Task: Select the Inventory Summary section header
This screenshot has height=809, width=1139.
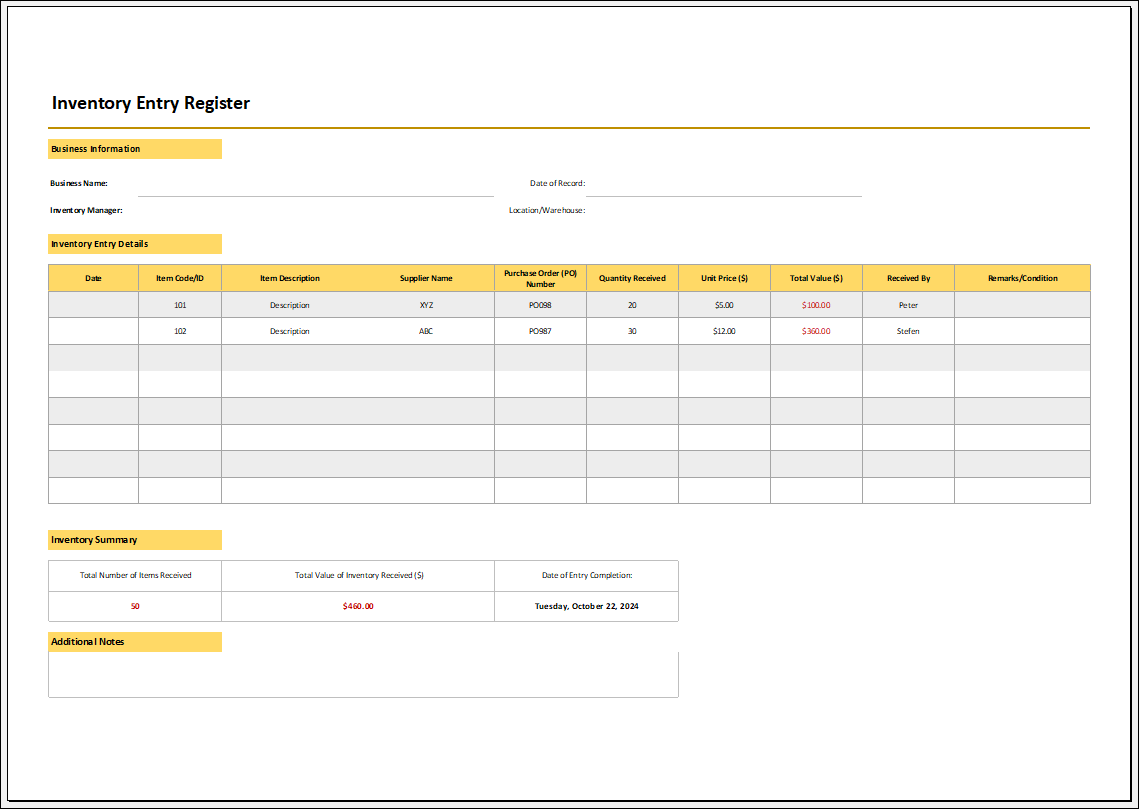Action: click(x=135, y=539)
